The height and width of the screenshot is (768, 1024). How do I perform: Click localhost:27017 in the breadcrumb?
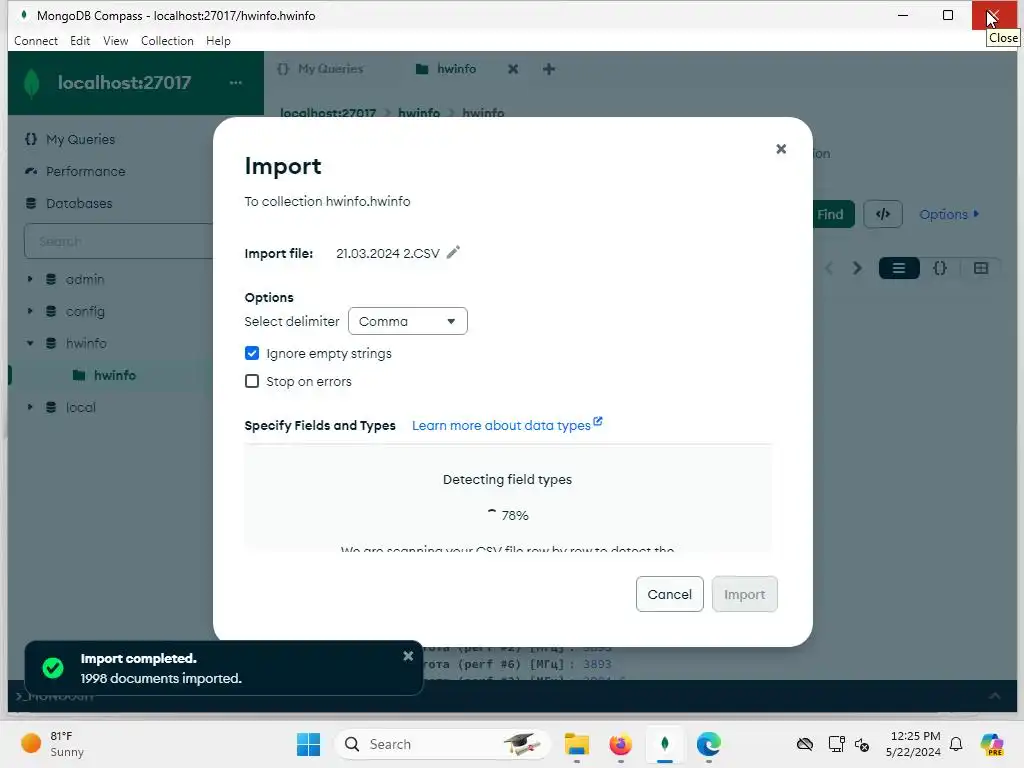coord(328,112)
